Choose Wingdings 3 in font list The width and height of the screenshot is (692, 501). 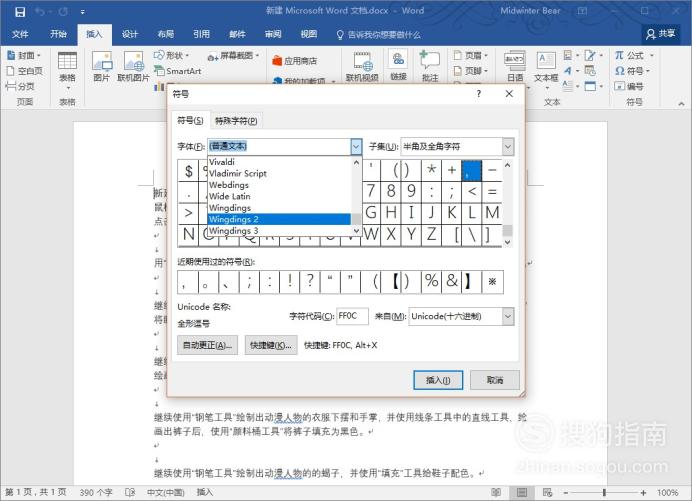(279, 230)
